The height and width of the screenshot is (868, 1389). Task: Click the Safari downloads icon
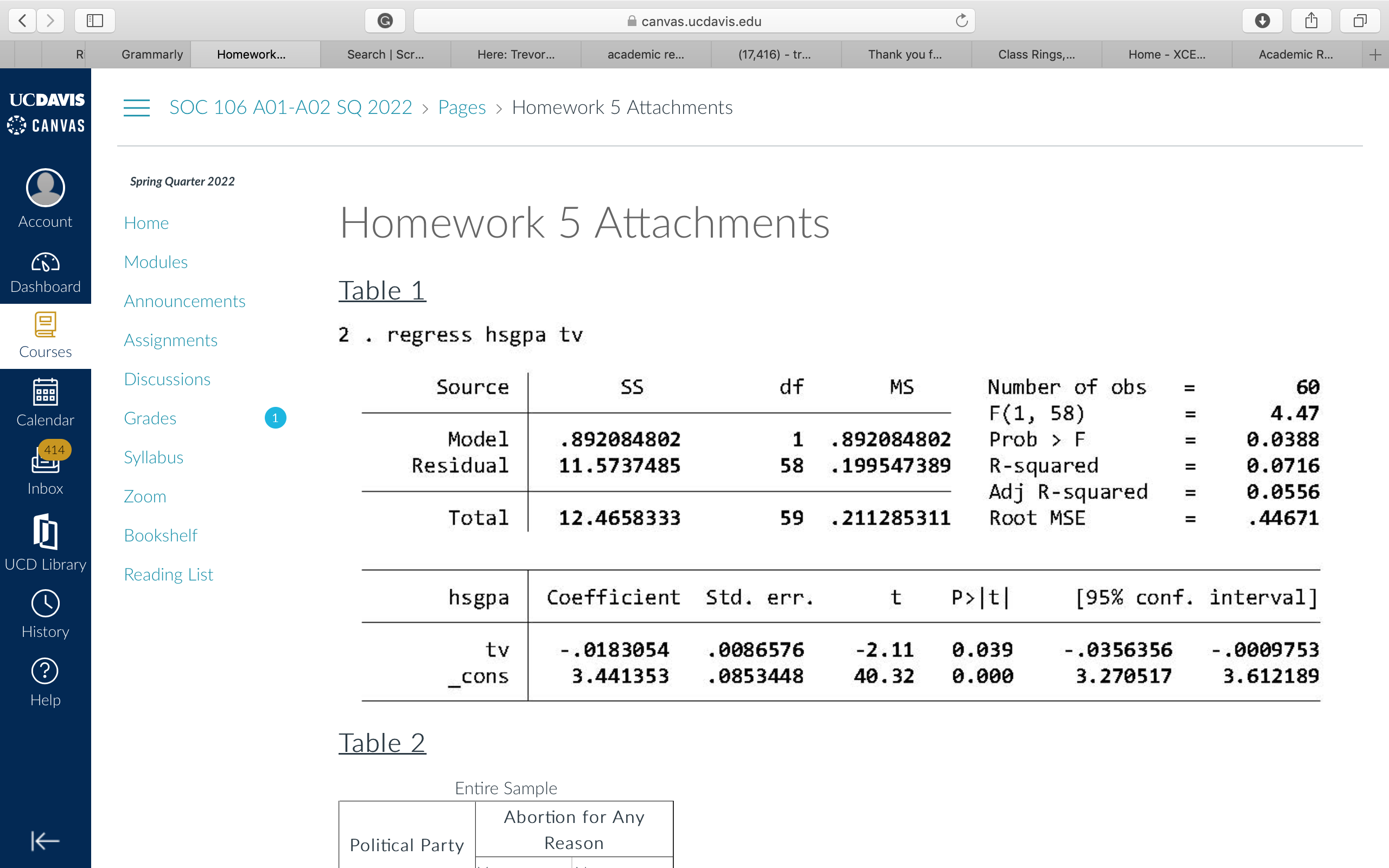click(1261, 21)
